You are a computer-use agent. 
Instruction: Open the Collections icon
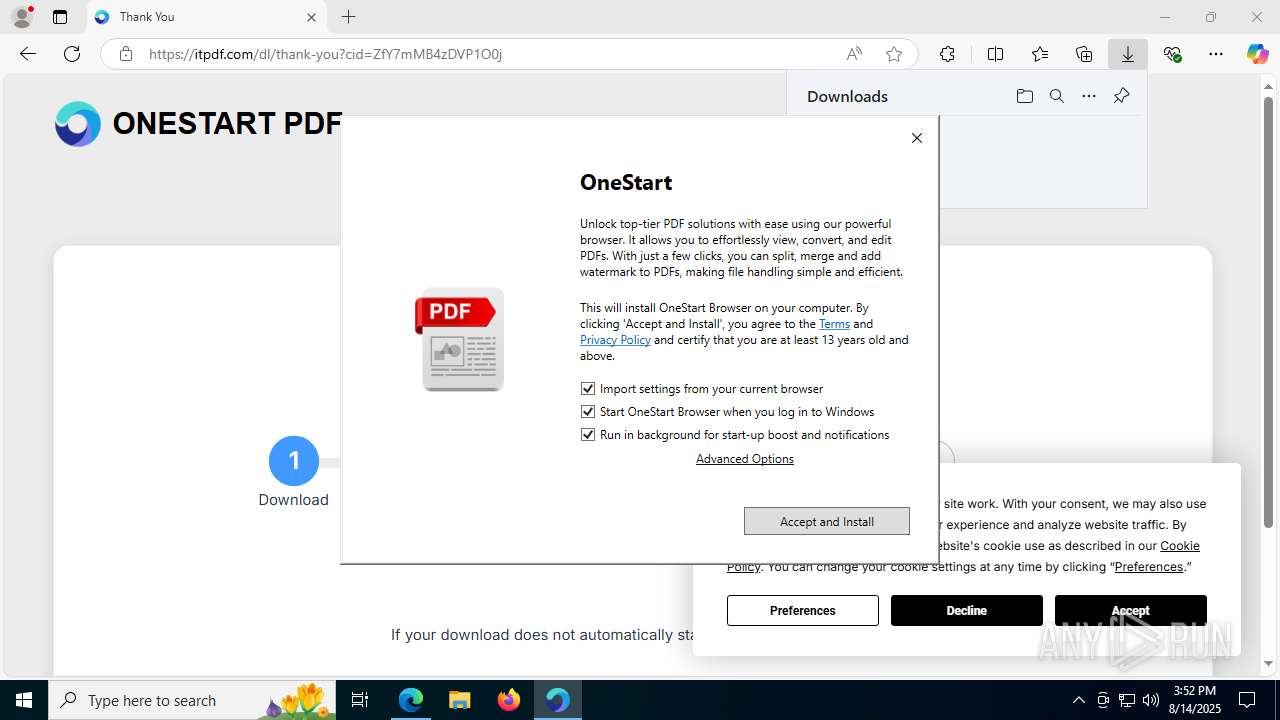coord(1084,54)
